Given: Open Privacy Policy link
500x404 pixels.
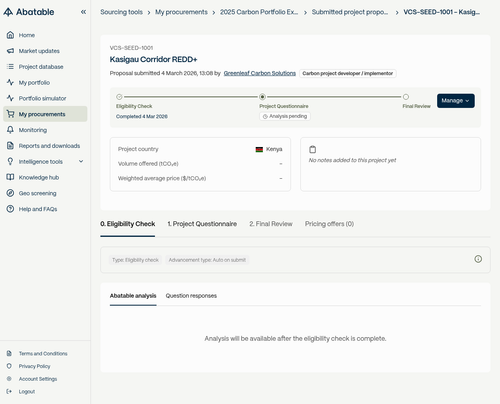Looking at the screenshot, I should pyautogui.click(x=34, y=366).
